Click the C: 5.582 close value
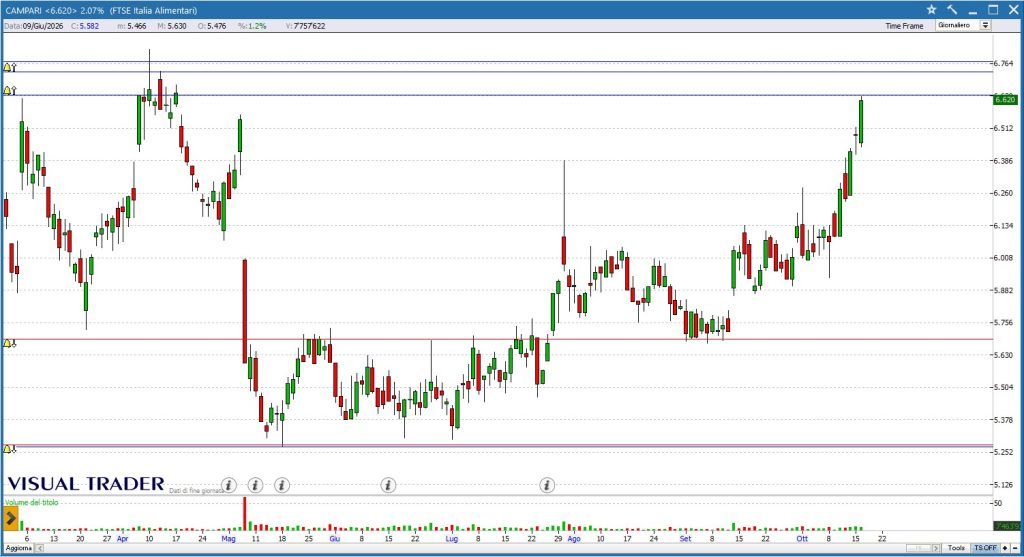The width and height of the screenshot is (1024, 557). click(x=85, y=26)
